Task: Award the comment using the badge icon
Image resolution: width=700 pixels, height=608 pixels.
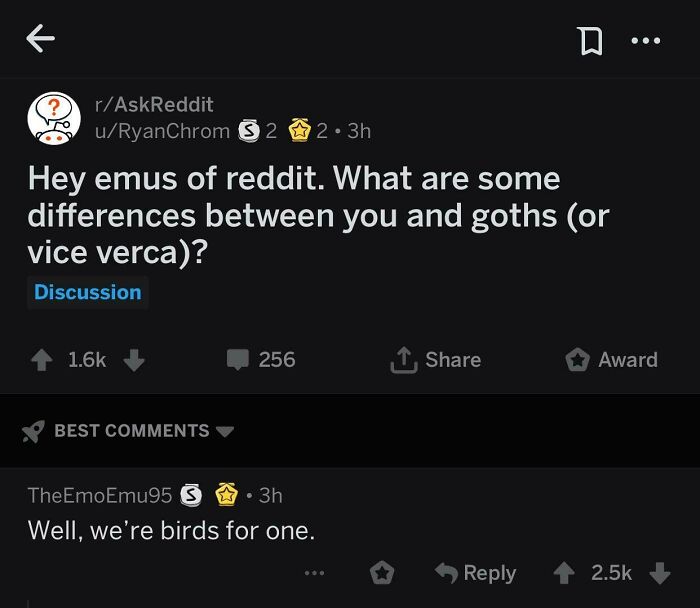Action: tap(382, 573)
